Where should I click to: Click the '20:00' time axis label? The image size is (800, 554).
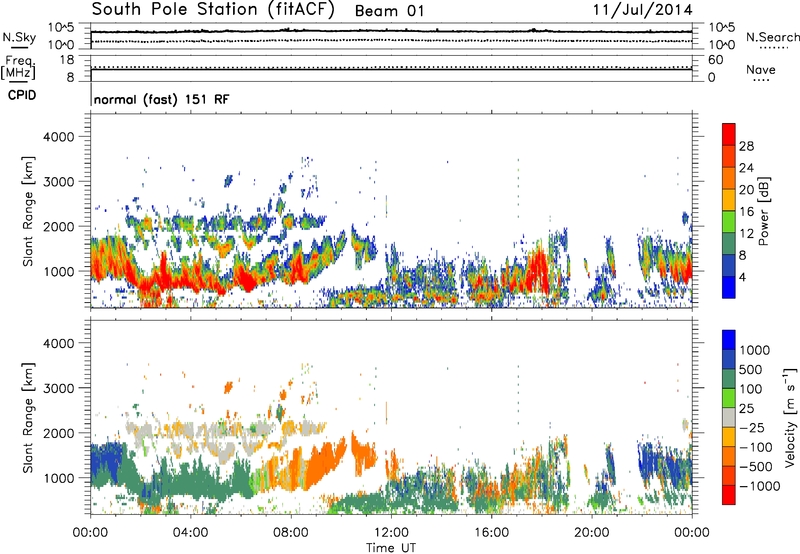pyautogui.click(x=592, y=533)
